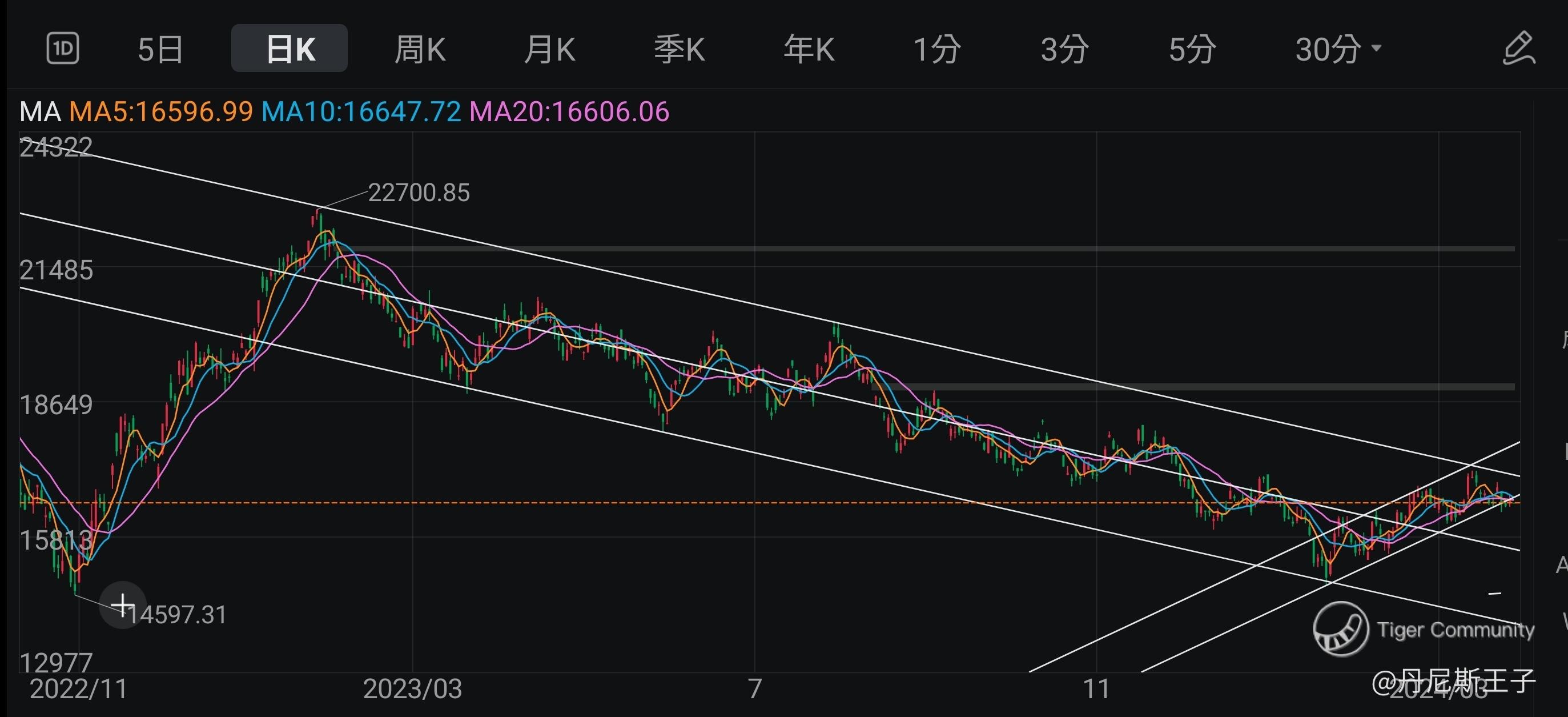Image resolution: width=1568 pixels, height=717 pixels.
Task: Open the pencil drawing tool
Action: pyautogui.click(x=1518, y=48)
